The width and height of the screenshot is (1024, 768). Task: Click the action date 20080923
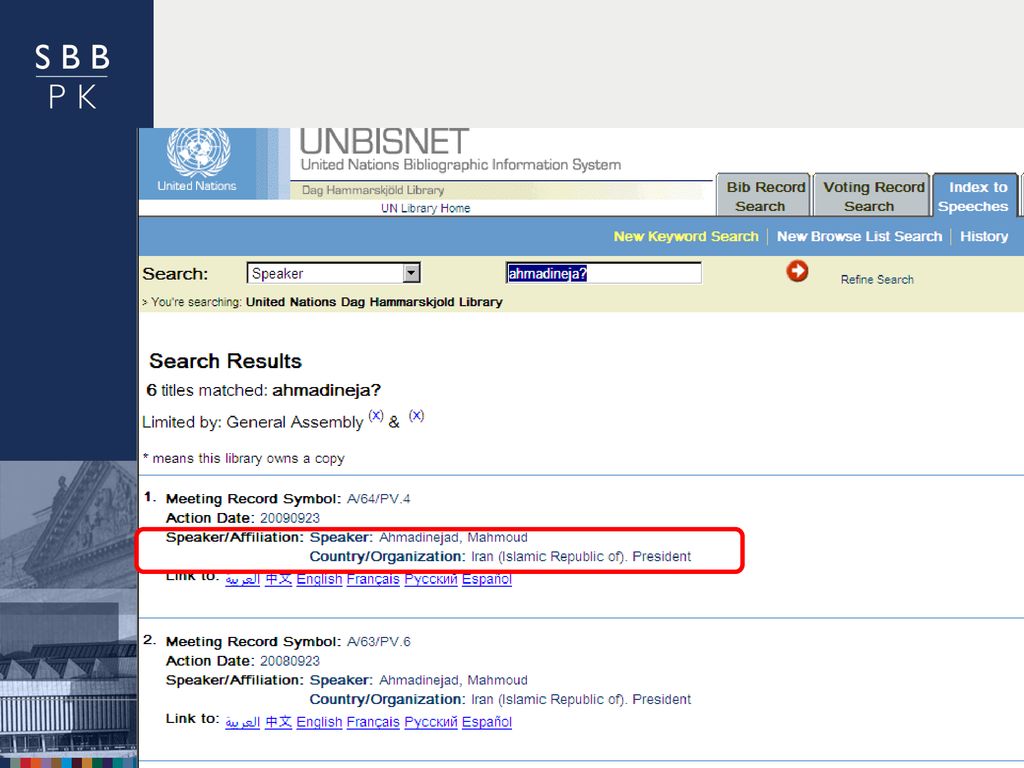tap(290, 662)
